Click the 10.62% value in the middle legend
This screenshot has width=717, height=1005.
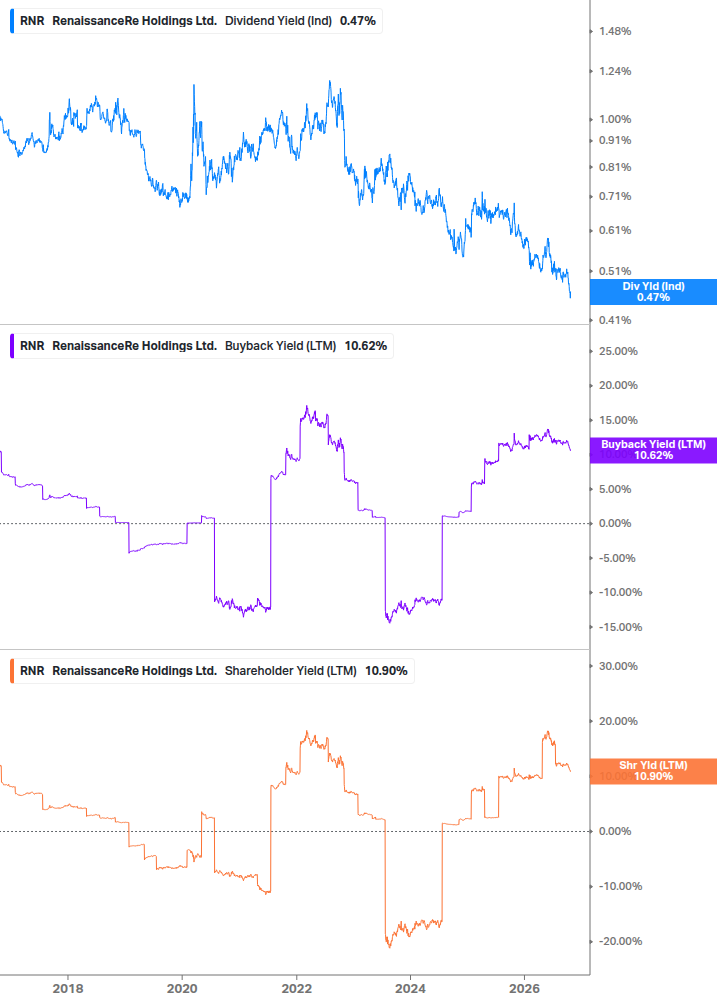[x=366, y=345]
